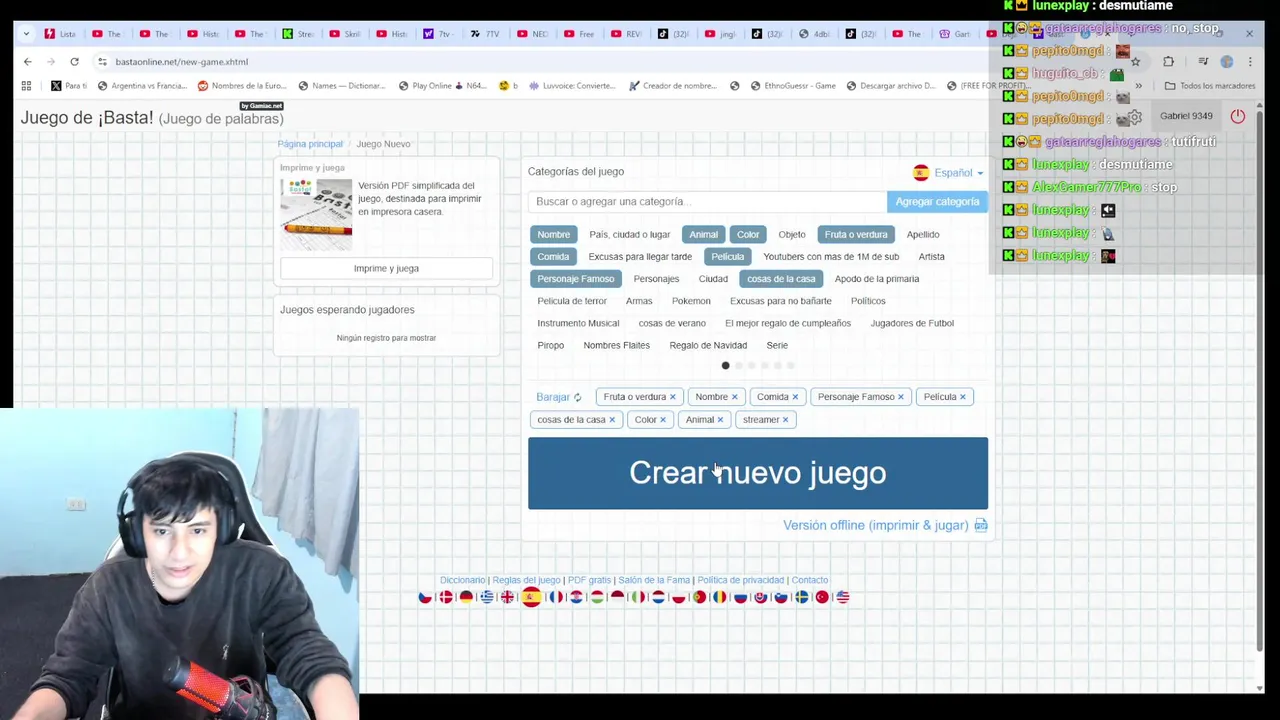Choose the Portuguese flag

point(699,597)
